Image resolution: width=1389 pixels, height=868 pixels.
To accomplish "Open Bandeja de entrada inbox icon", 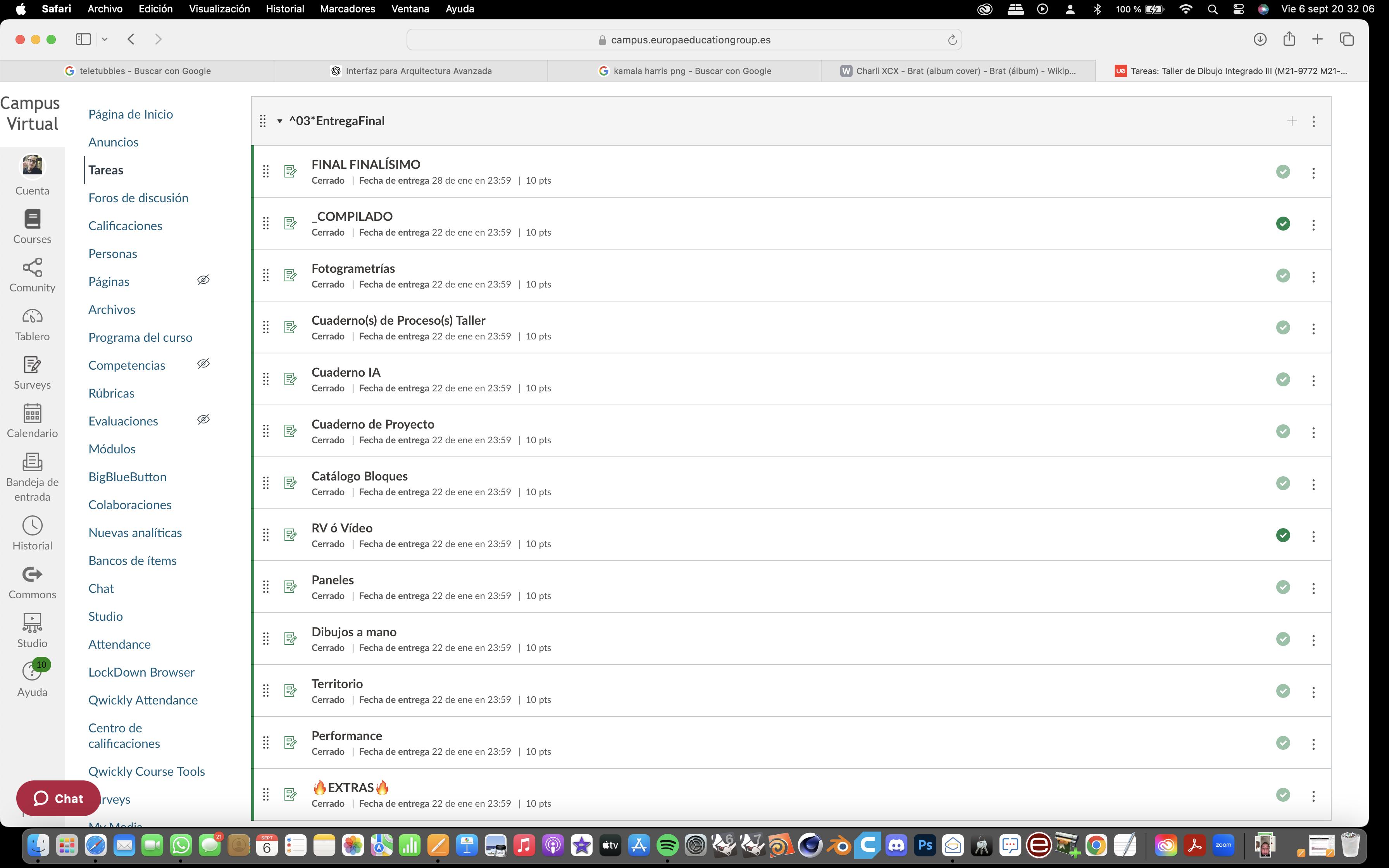I will point(32,462).
